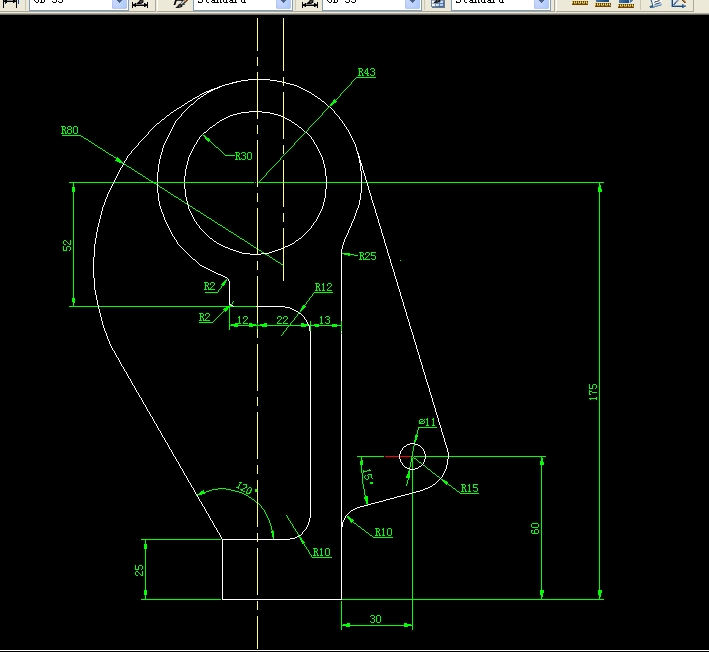
Task: Select the 15° angular dimension text
Action: [368, 477]
